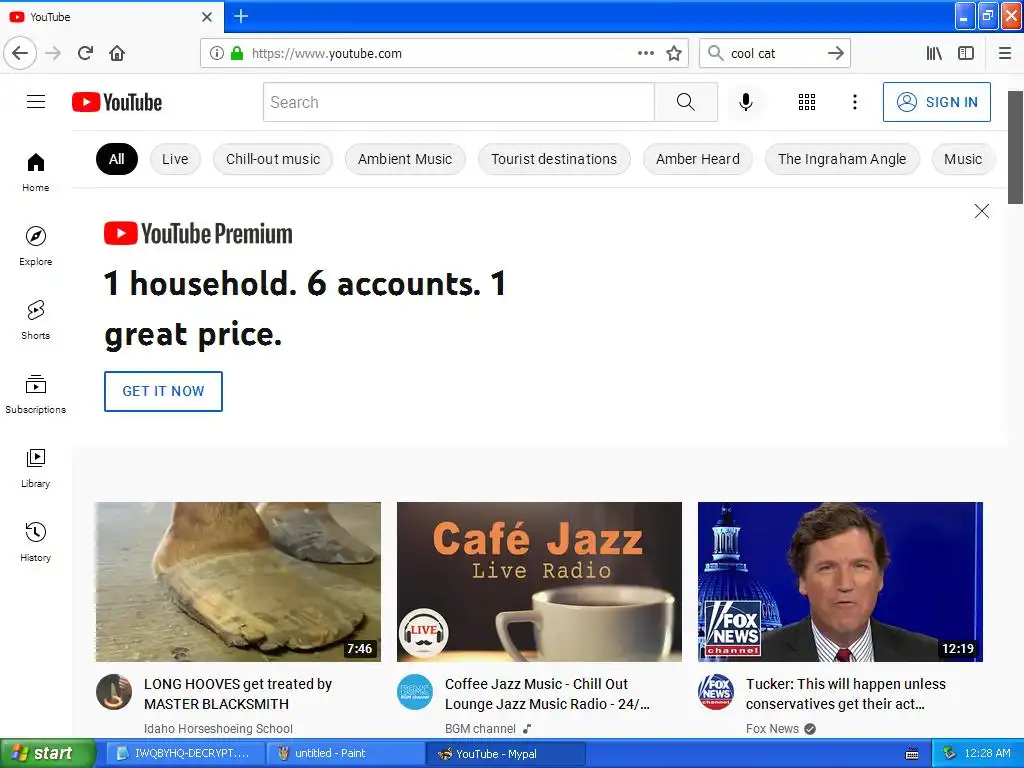The image size is (1024, 768).
Task: Click the YouTube logo
Action: pyautogui.click(x=117, y=102)
